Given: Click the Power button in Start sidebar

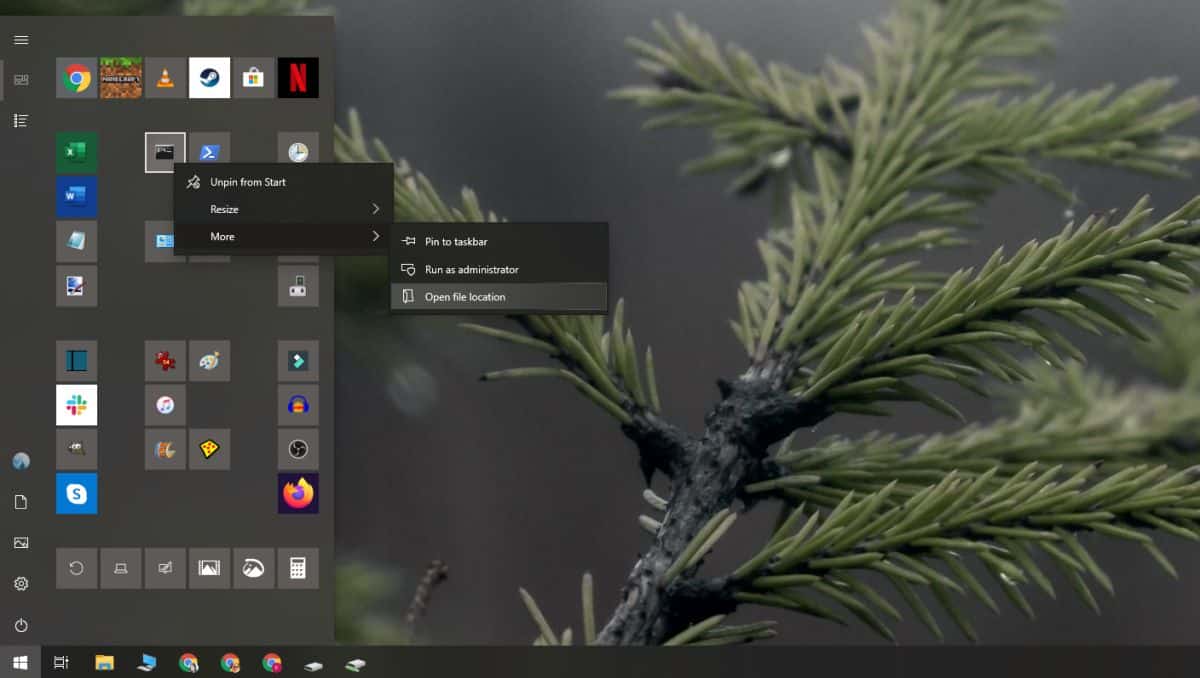Looking at the screenshot, I should click(x=21, y=625).
